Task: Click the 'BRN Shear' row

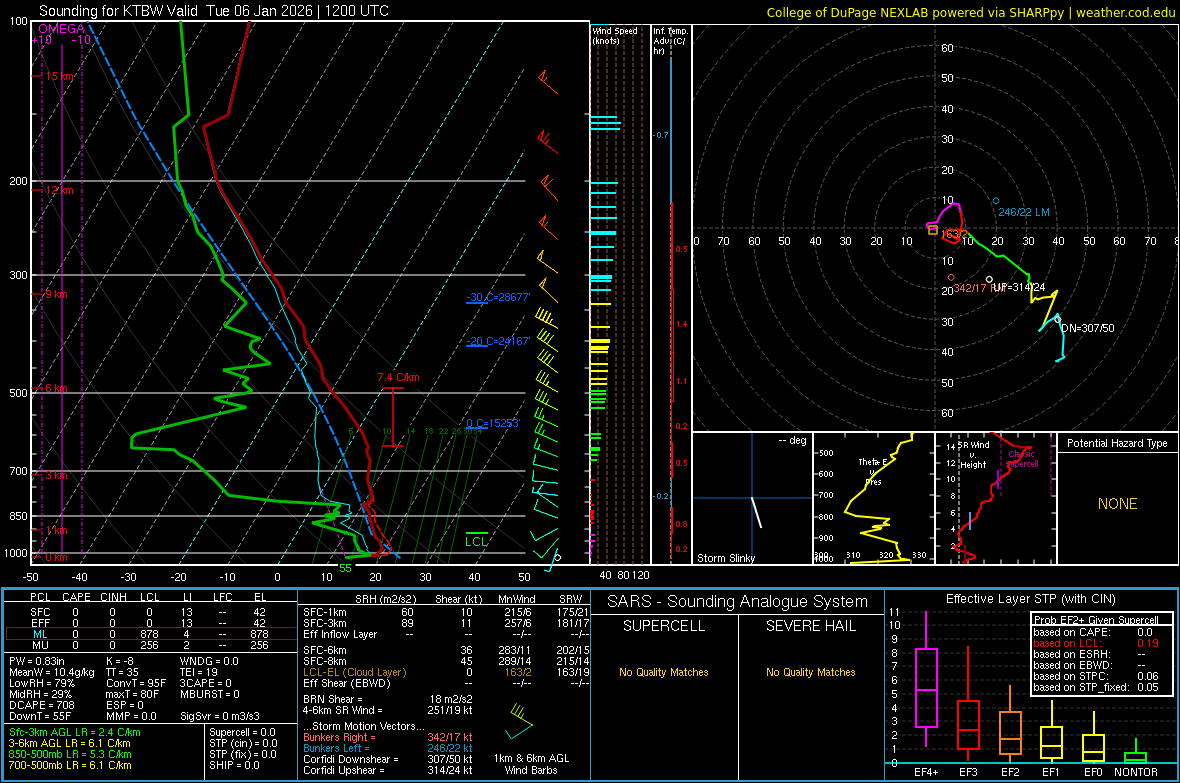Action: coord(388,699)
